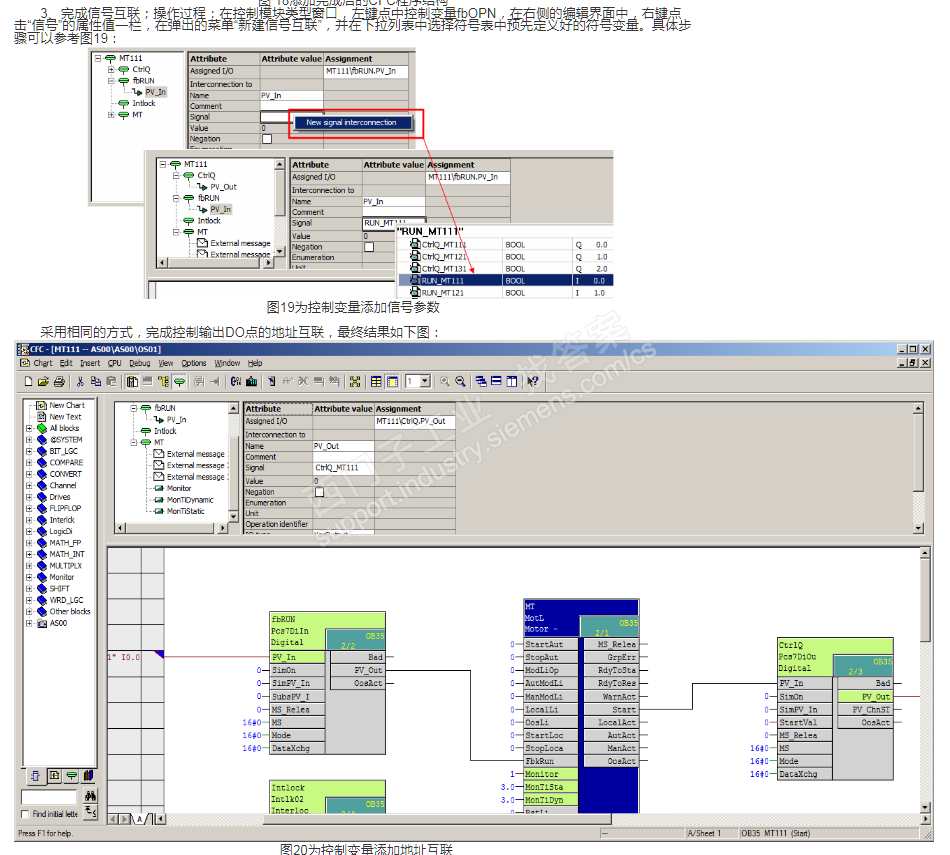
Task: Expand the Drives catalog folder
Action: (x=29, y=497)
